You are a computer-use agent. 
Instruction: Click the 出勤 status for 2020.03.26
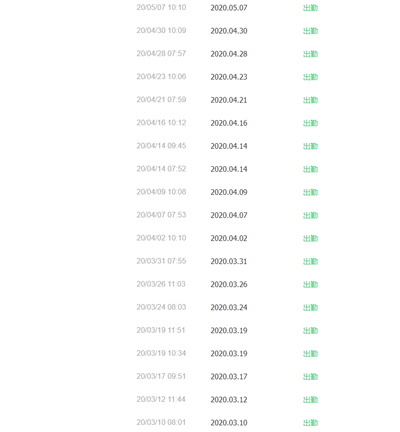pos(310,285)
